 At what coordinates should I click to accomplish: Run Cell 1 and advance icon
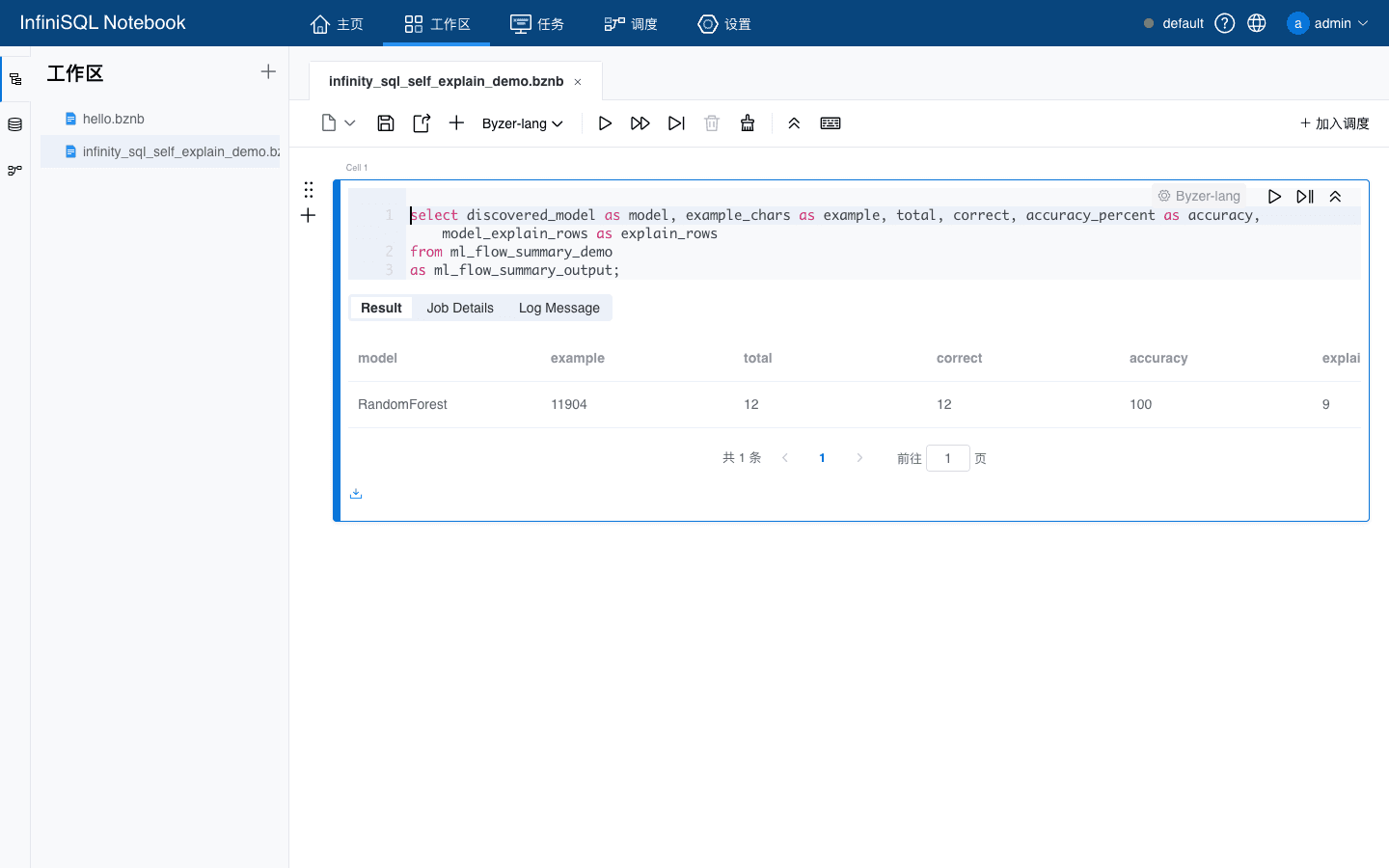coord(1305,196)
